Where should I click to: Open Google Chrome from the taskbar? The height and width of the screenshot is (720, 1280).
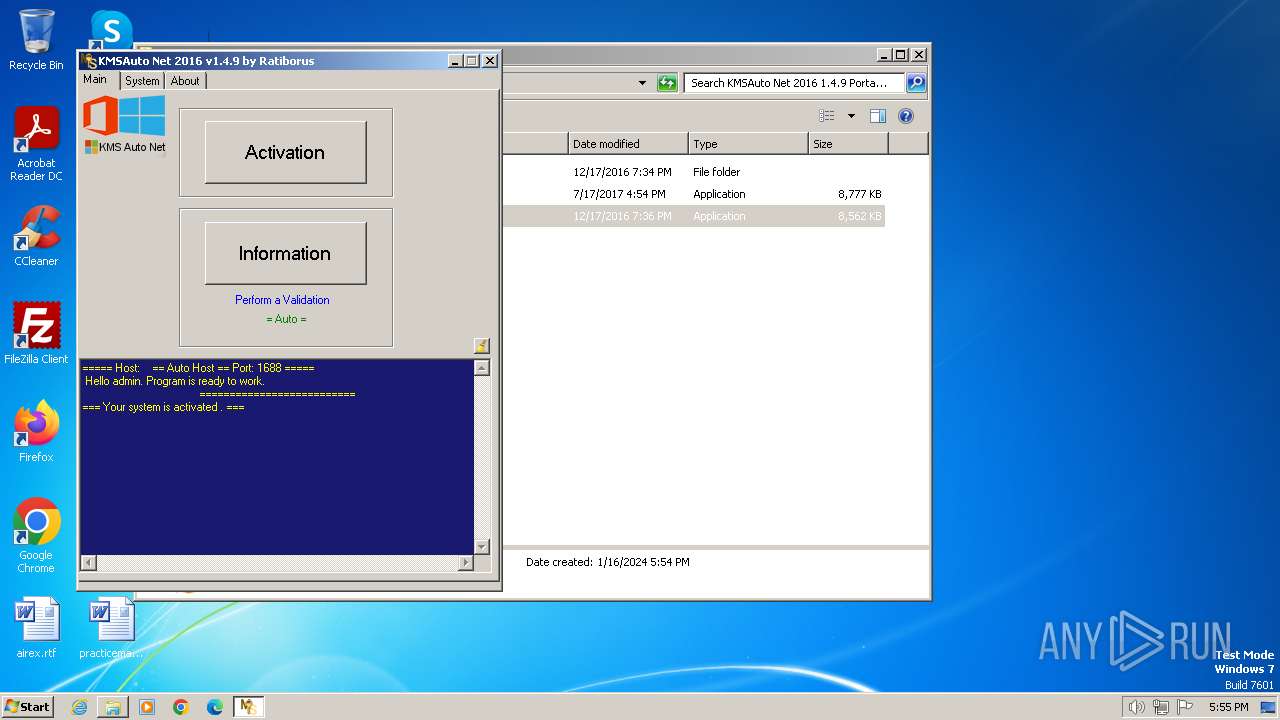(x=181, y=707)
